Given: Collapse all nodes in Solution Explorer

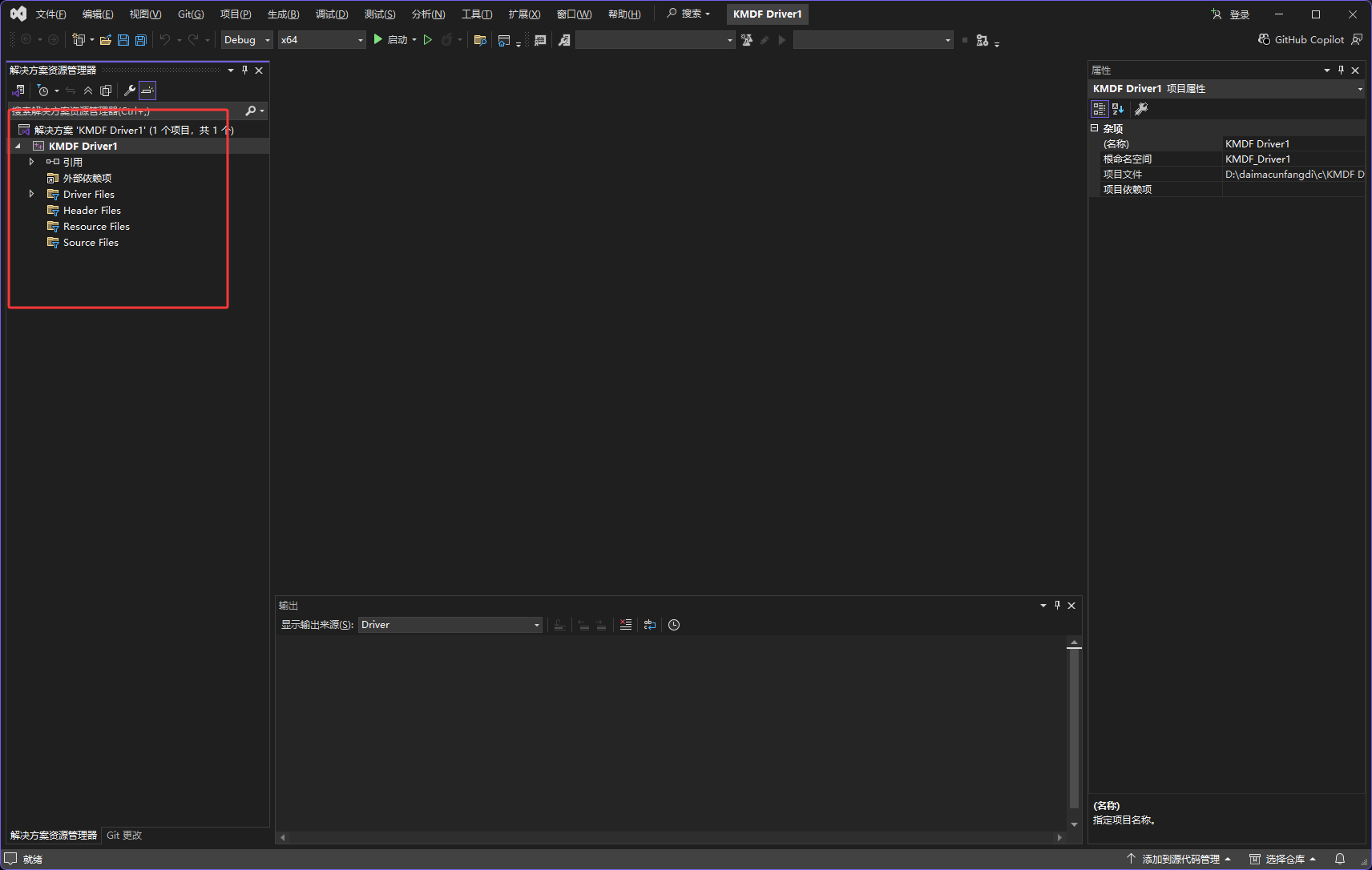Looking at the screenshot, I should tap(88, 91).
